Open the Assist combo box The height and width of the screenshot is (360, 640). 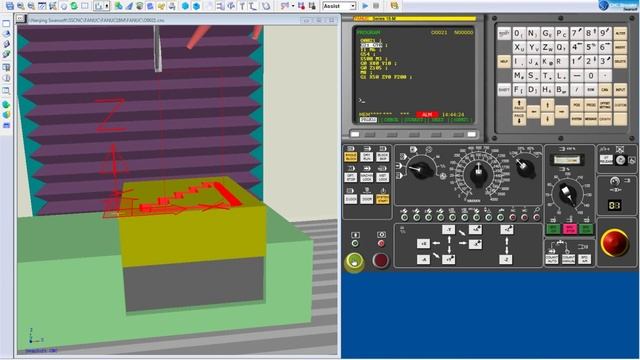click(x=339, y=6)
